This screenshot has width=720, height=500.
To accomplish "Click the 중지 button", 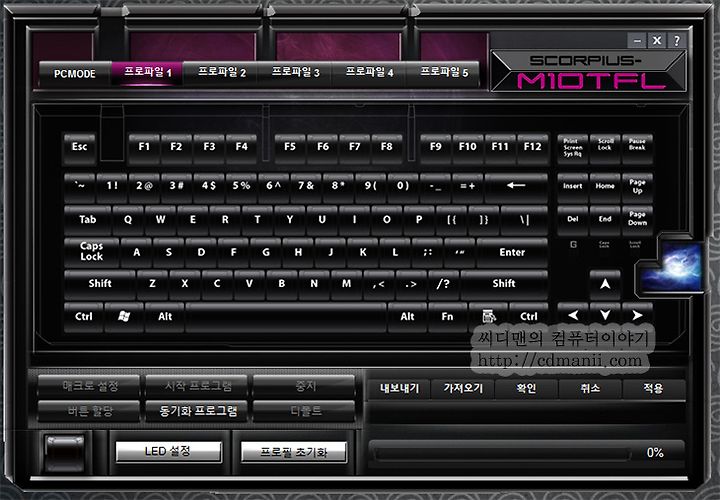I will point(305,386).
